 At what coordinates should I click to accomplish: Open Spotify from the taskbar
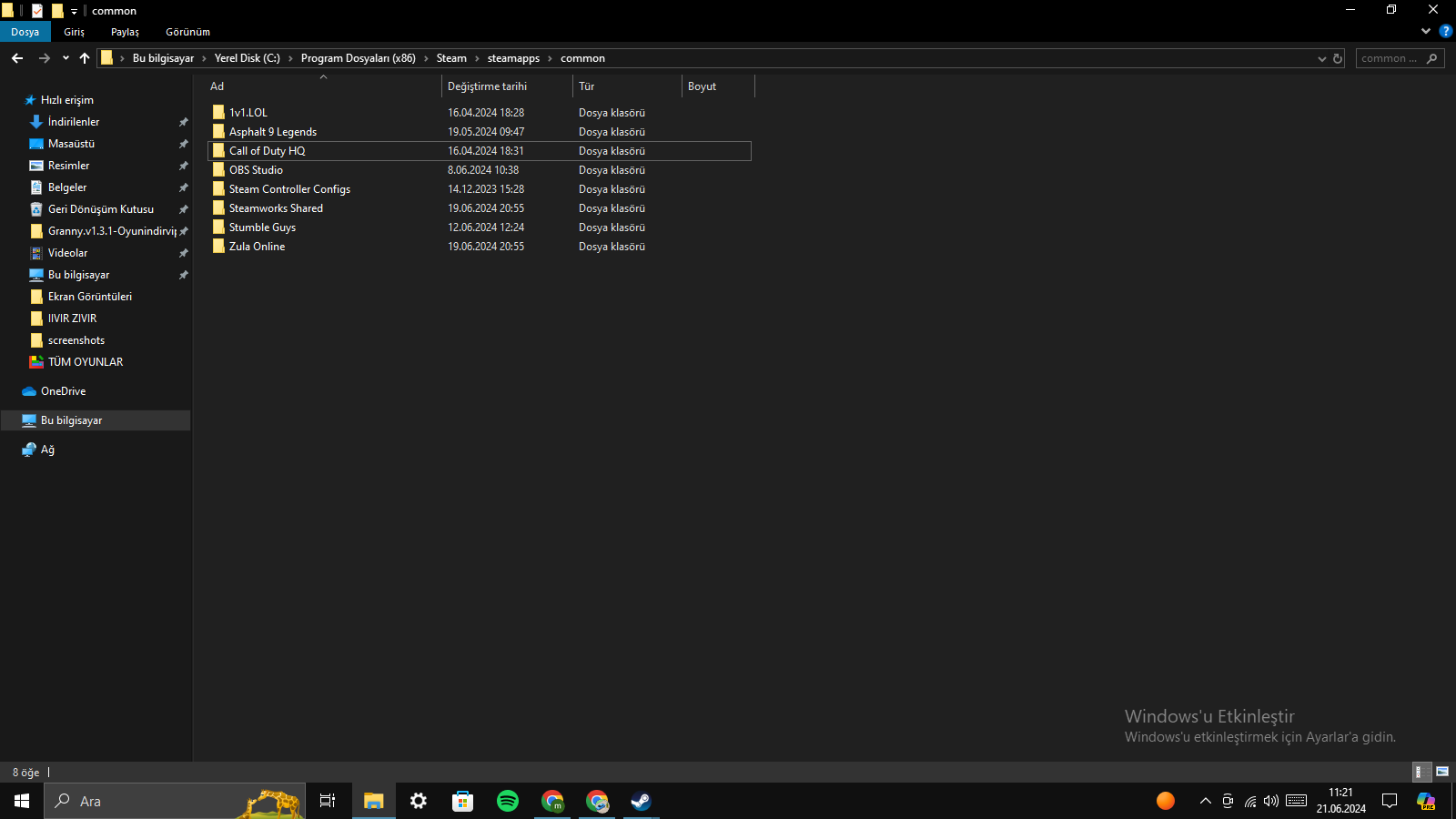point(508,801)
